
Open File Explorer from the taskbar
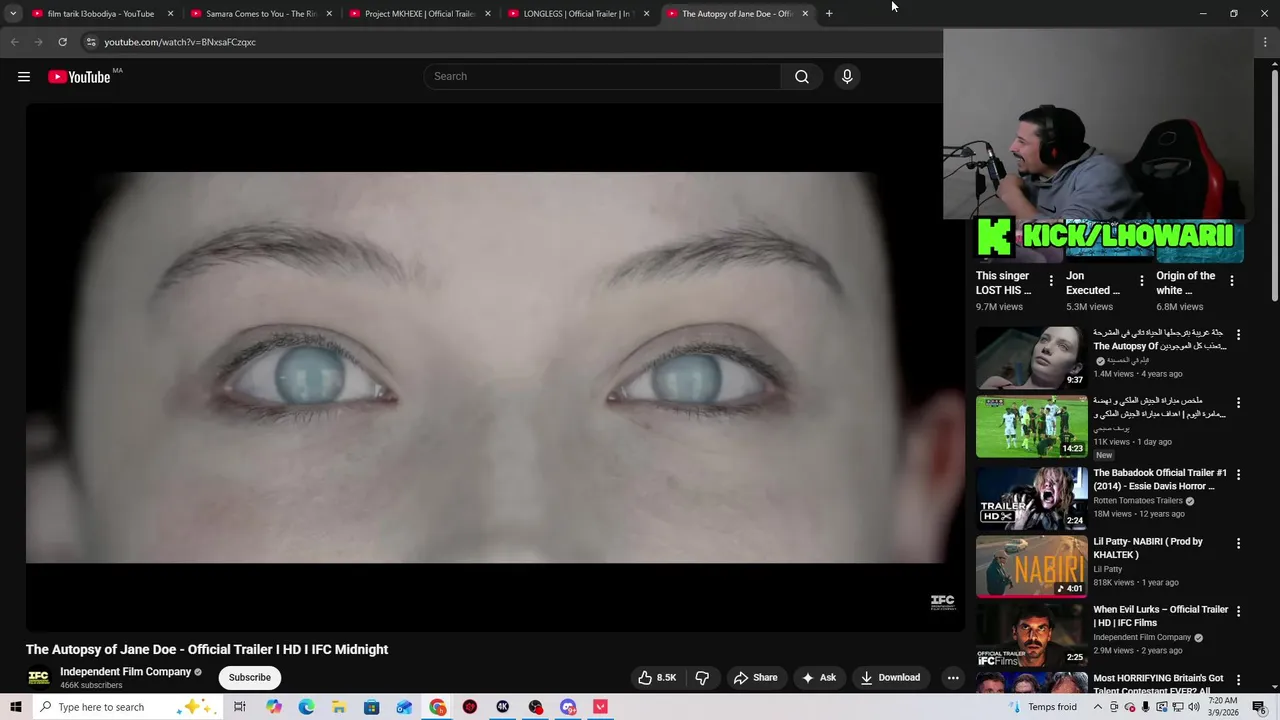click(x=339, y=707)
